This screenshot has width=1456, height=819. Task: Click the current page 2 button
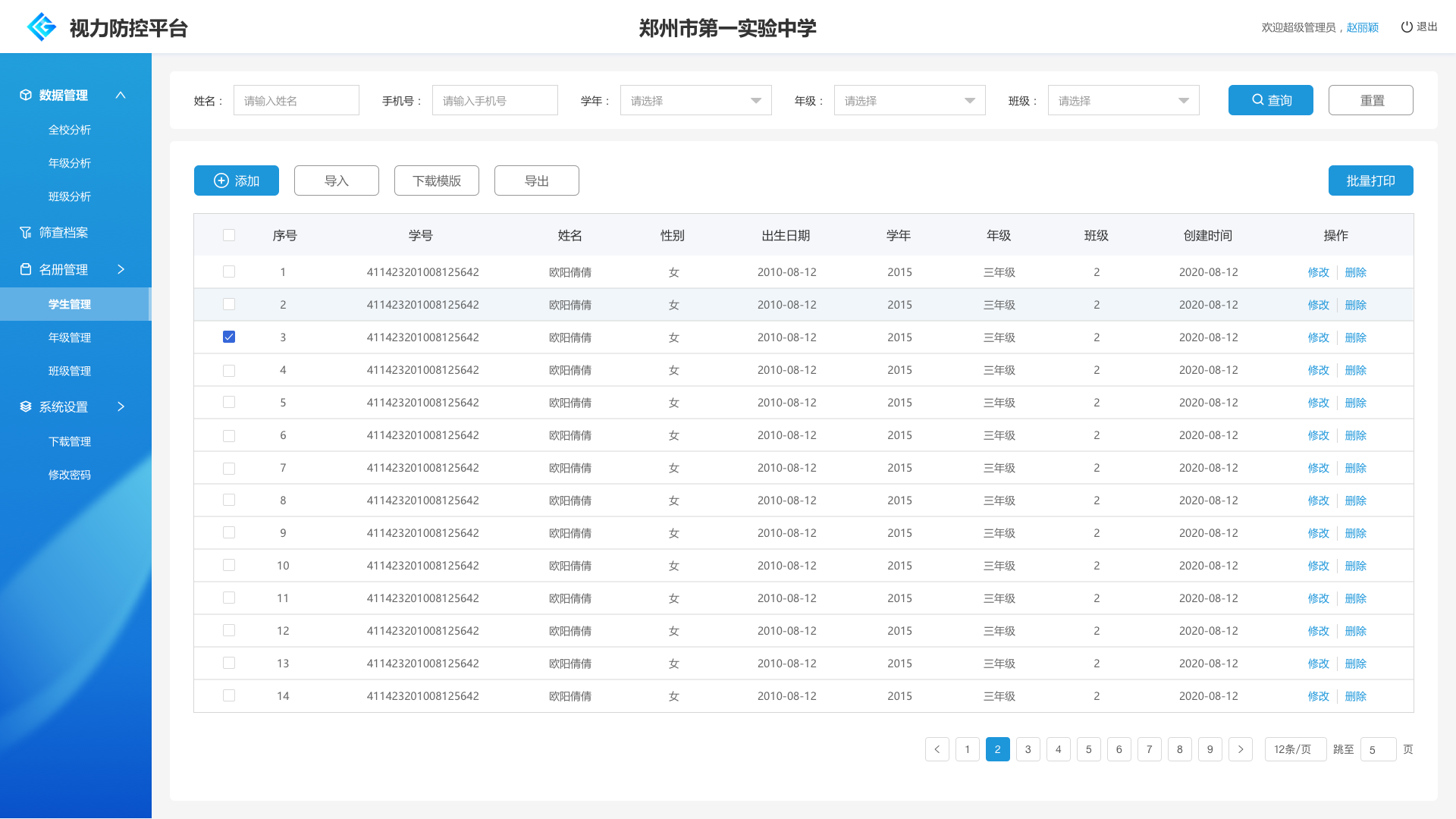click(x=998, y=749)
